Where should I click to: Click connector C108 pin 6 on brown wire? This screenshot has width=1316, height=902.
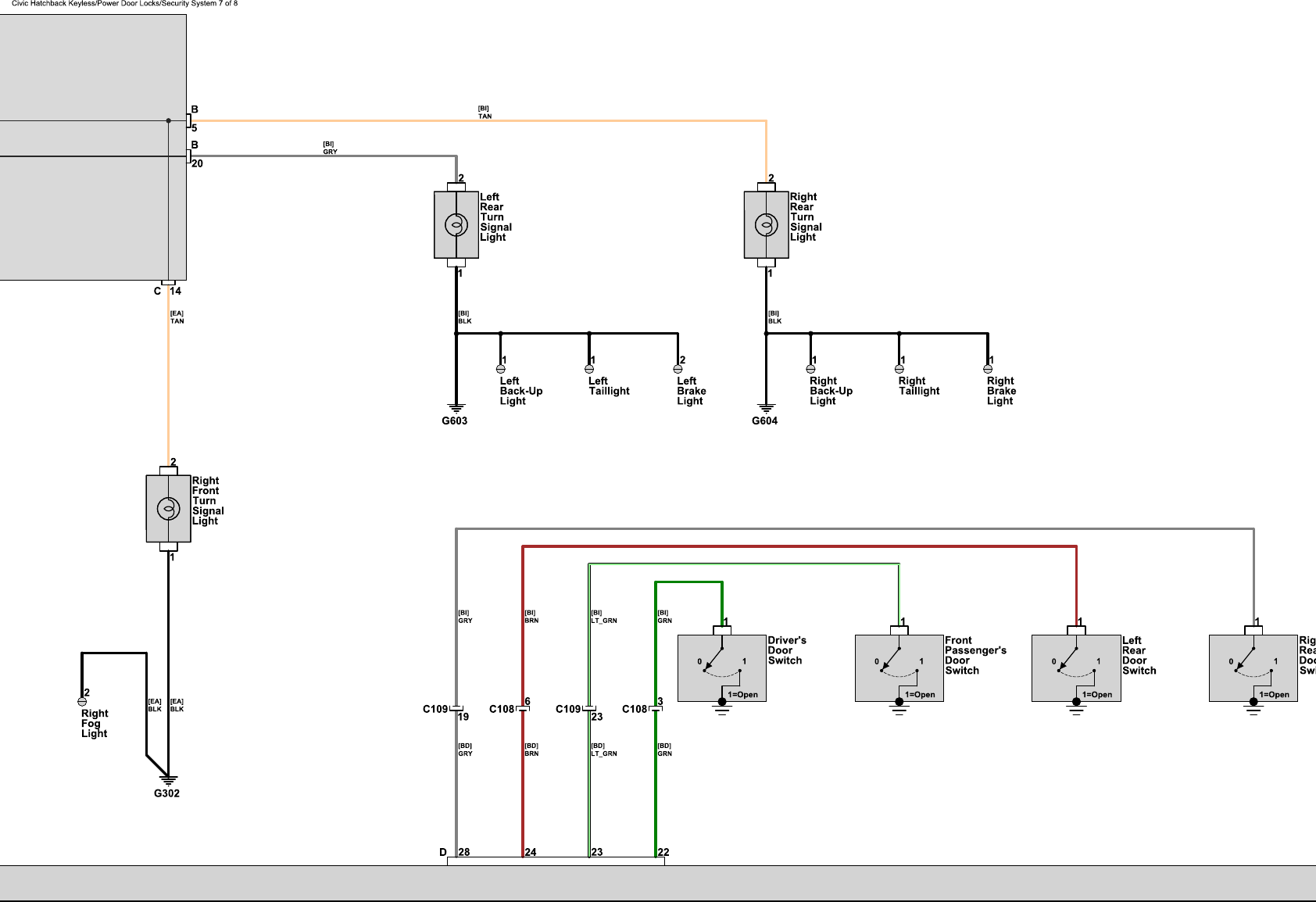pos(523,709)
